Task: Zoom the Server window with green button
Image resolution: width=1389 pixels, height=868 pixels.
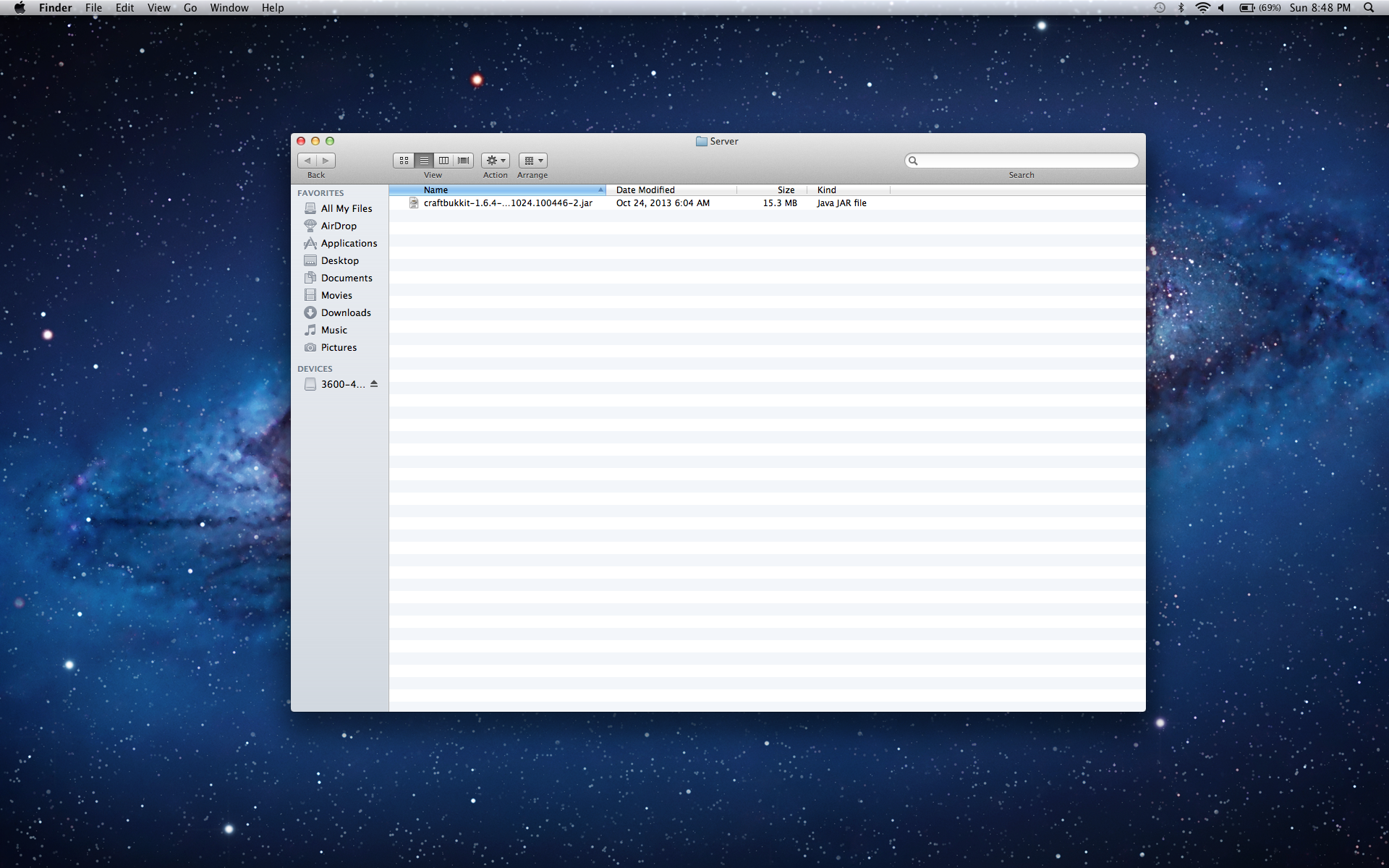Action: [330, 141]
